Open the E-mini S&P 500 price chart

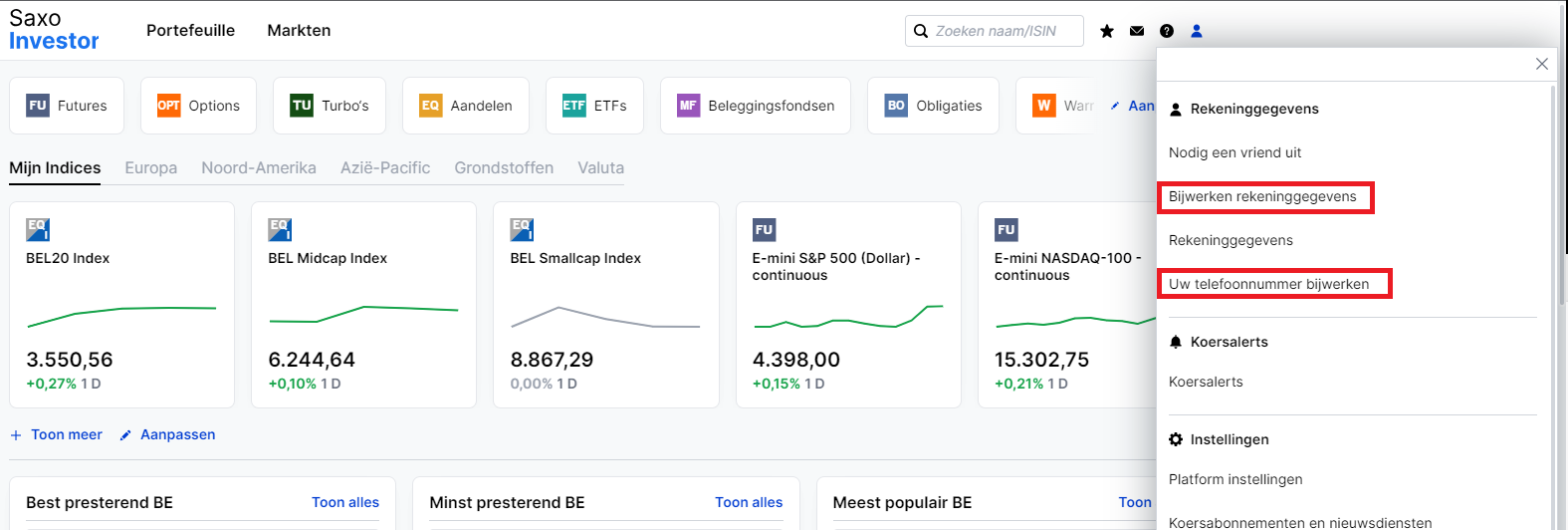[x=848, y=316]
